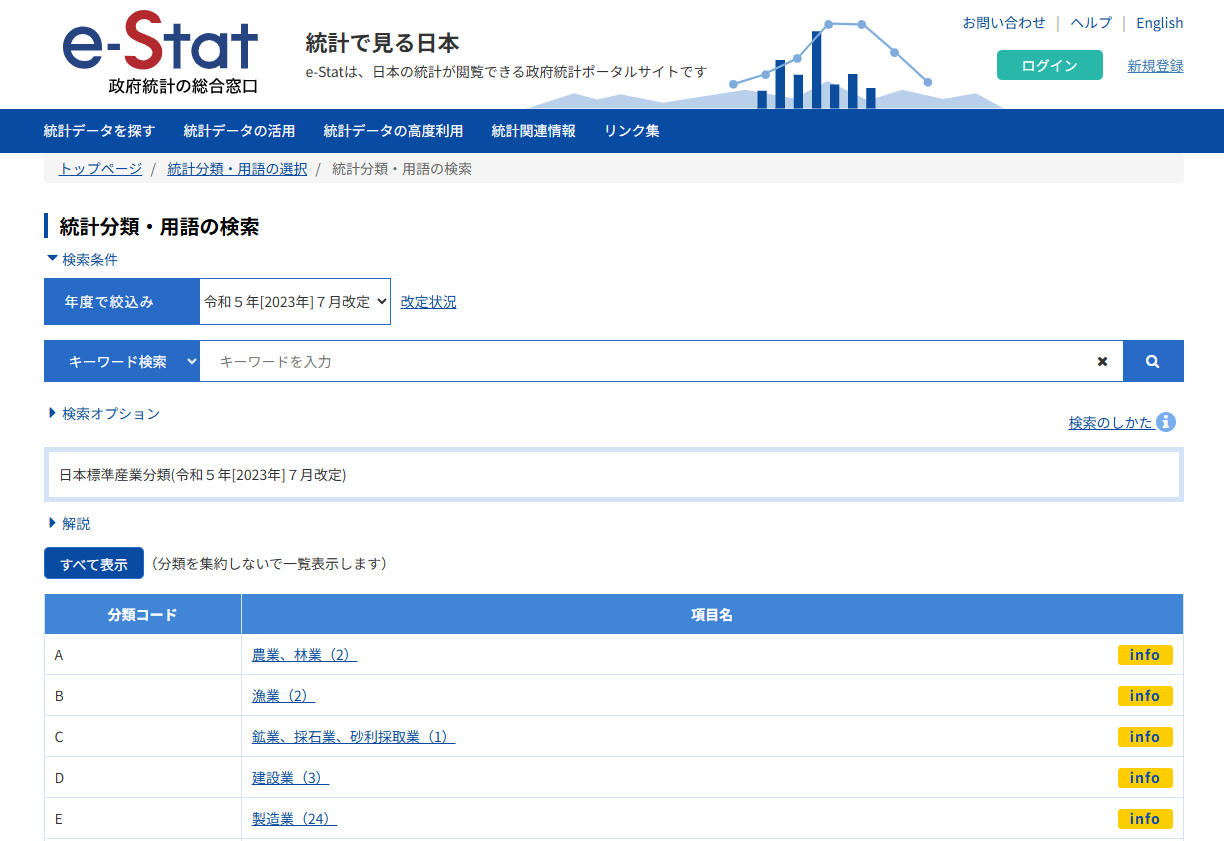
Task: Open 農業、林業（2） category
Action: (x=304, y=655)
